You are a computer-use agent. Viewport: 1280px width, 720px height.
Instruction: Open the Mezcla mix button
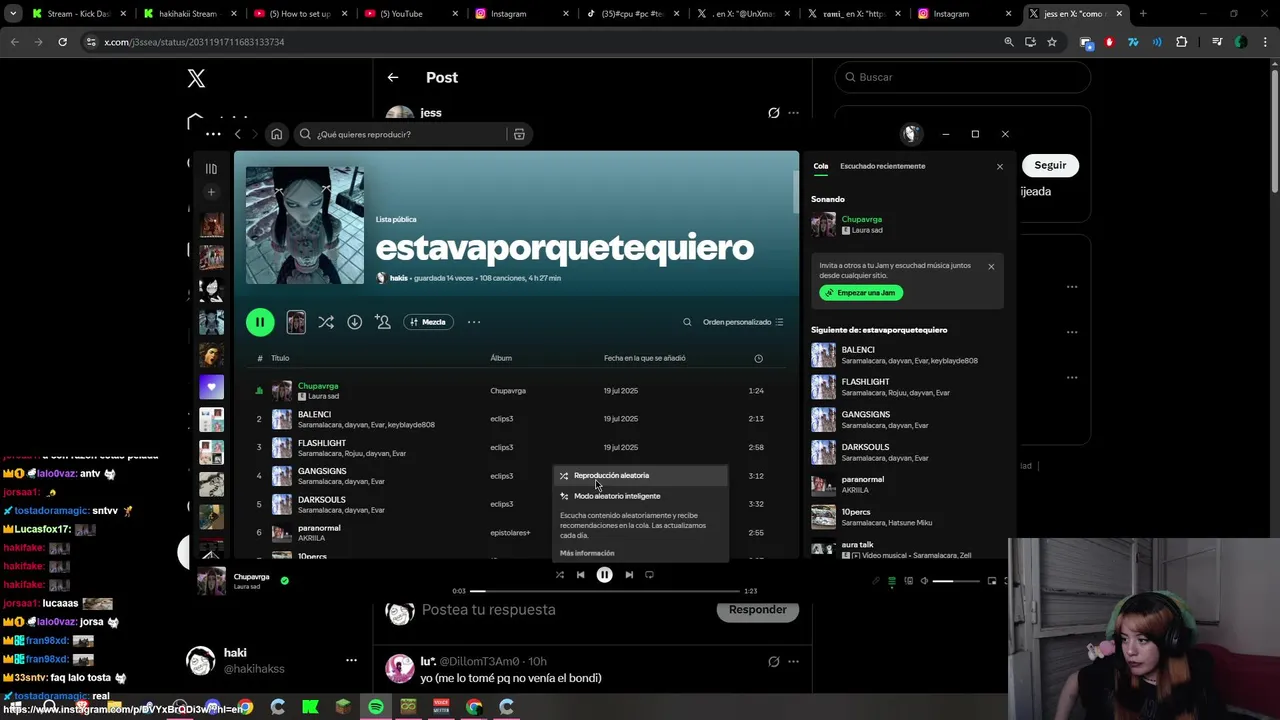[427, 322]
